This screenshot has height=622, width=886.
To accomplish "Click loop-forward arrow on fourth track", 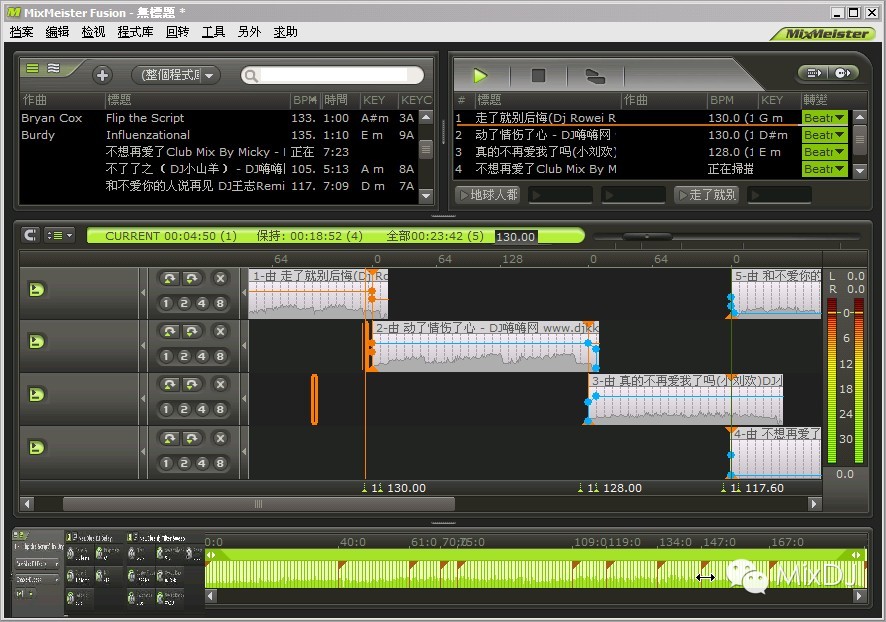I will pyautogui.click(x=192, y=438).
